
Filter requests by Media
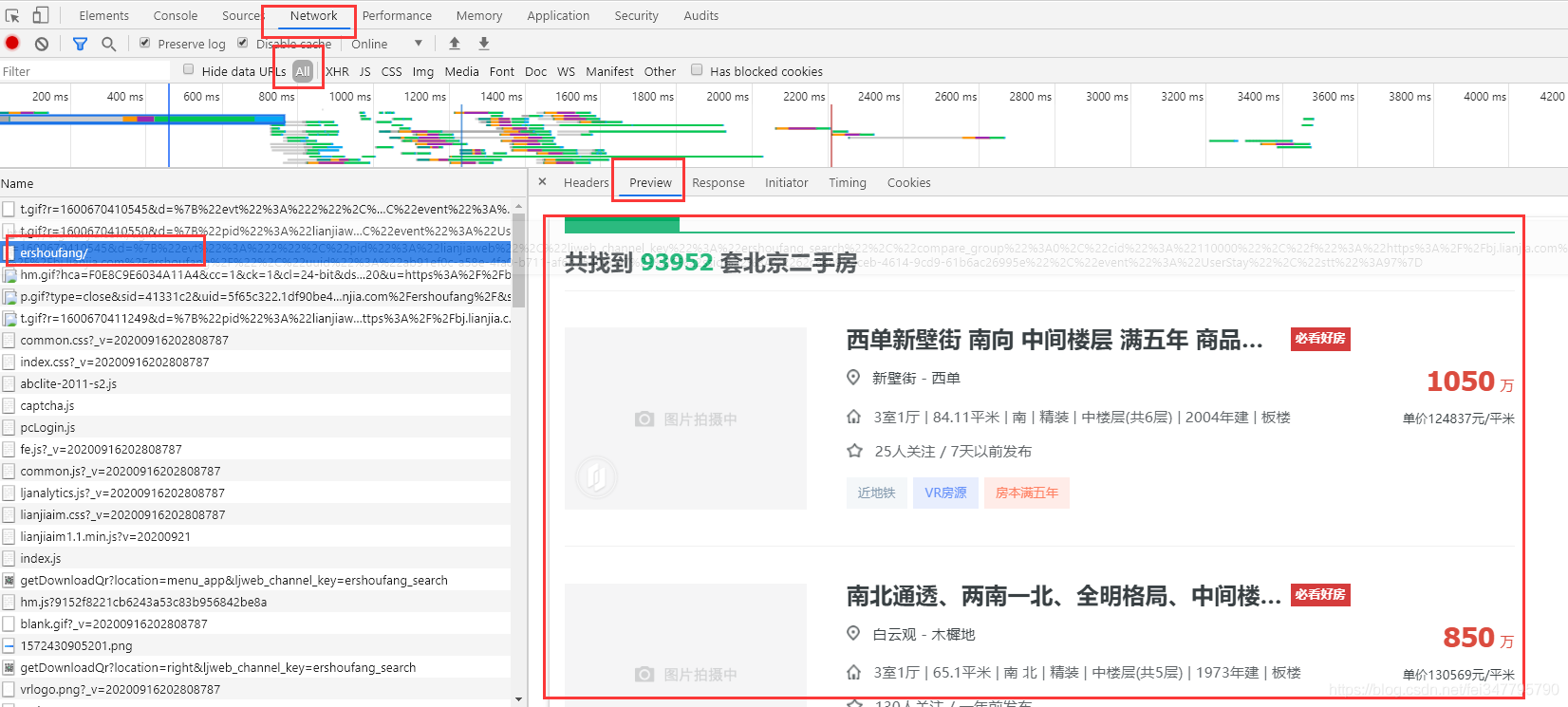(461, 71)
